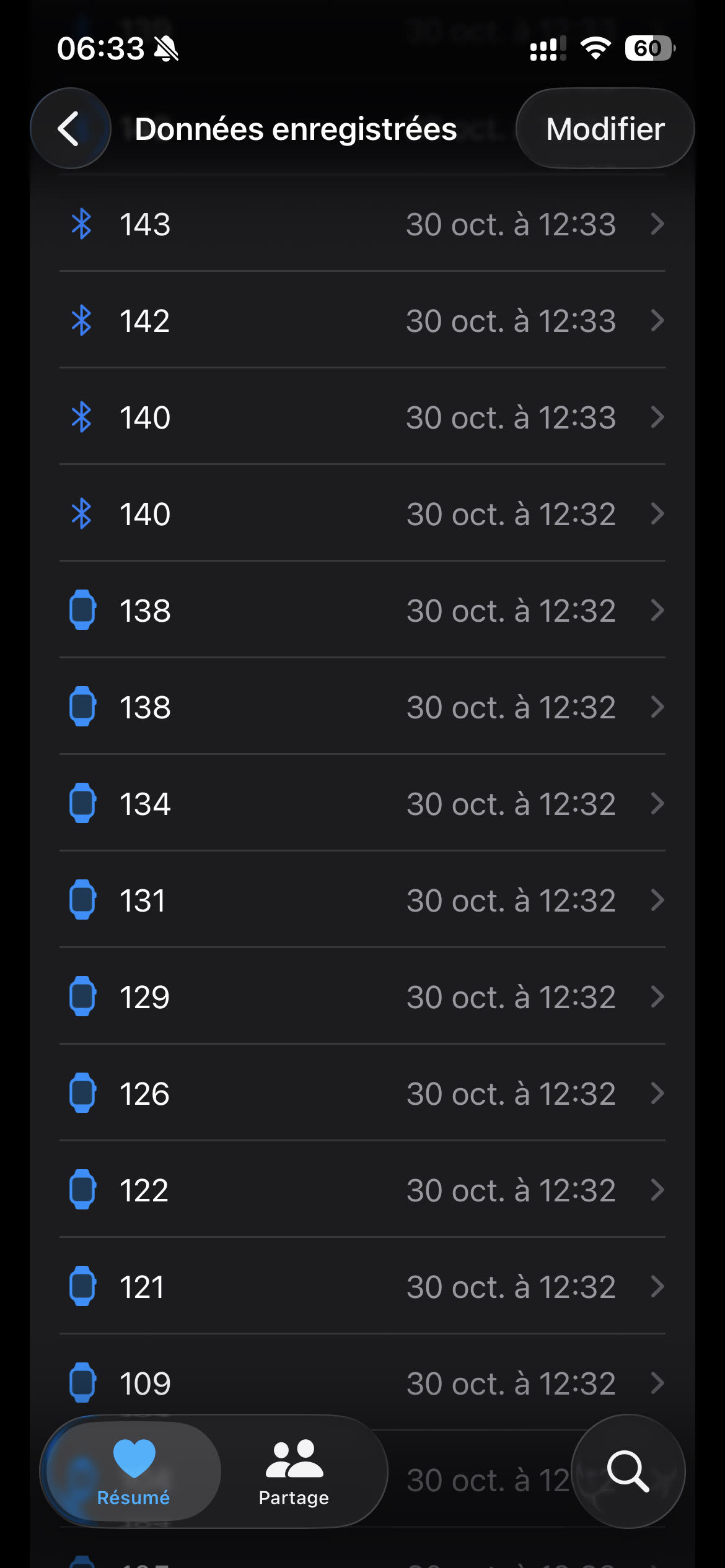Tap Apple Watch icon beside the 131 reading
This screenshot has height=1568, width=725.
coord(82,900)
